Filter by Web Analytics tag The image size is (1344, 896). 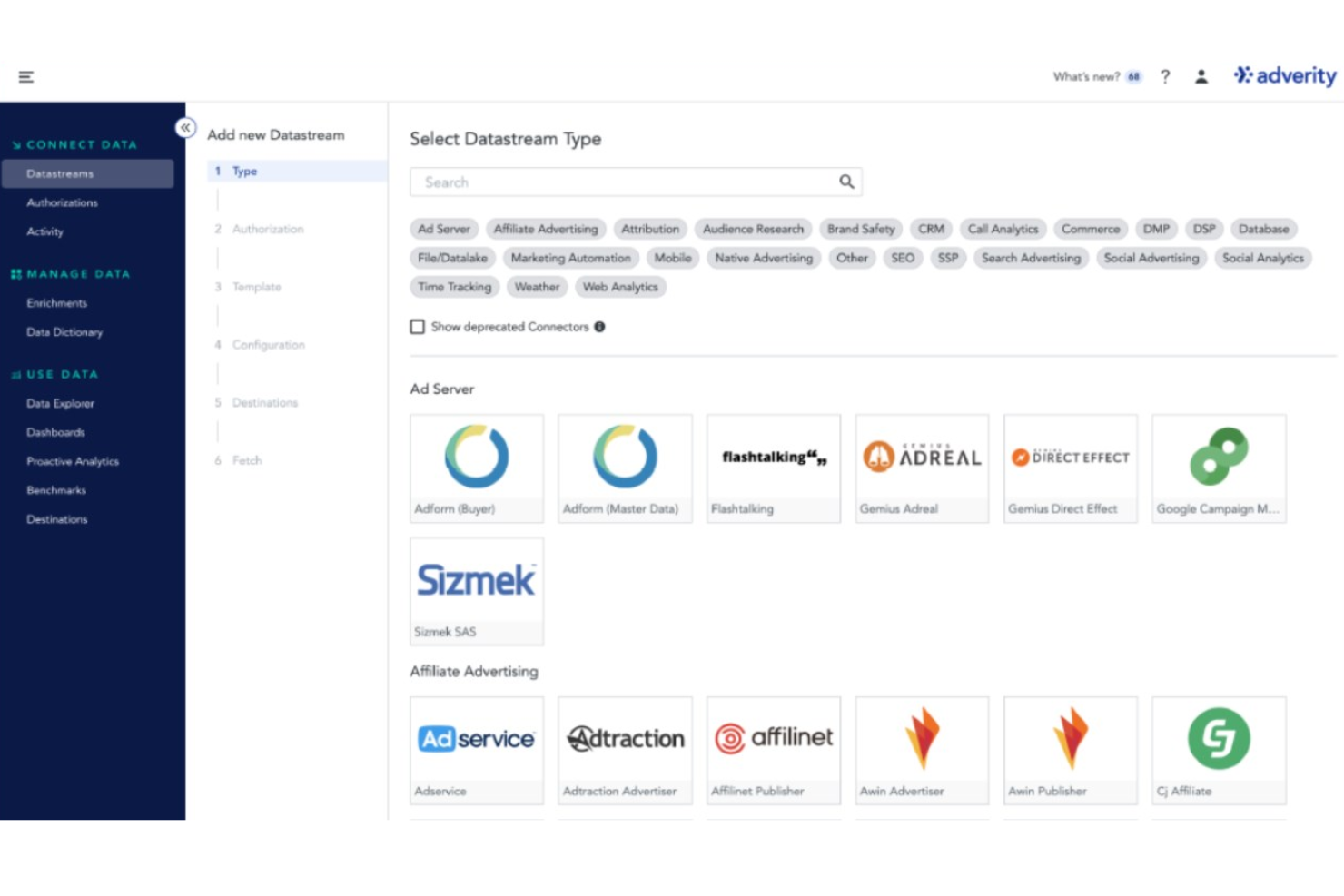click(620, 287)
